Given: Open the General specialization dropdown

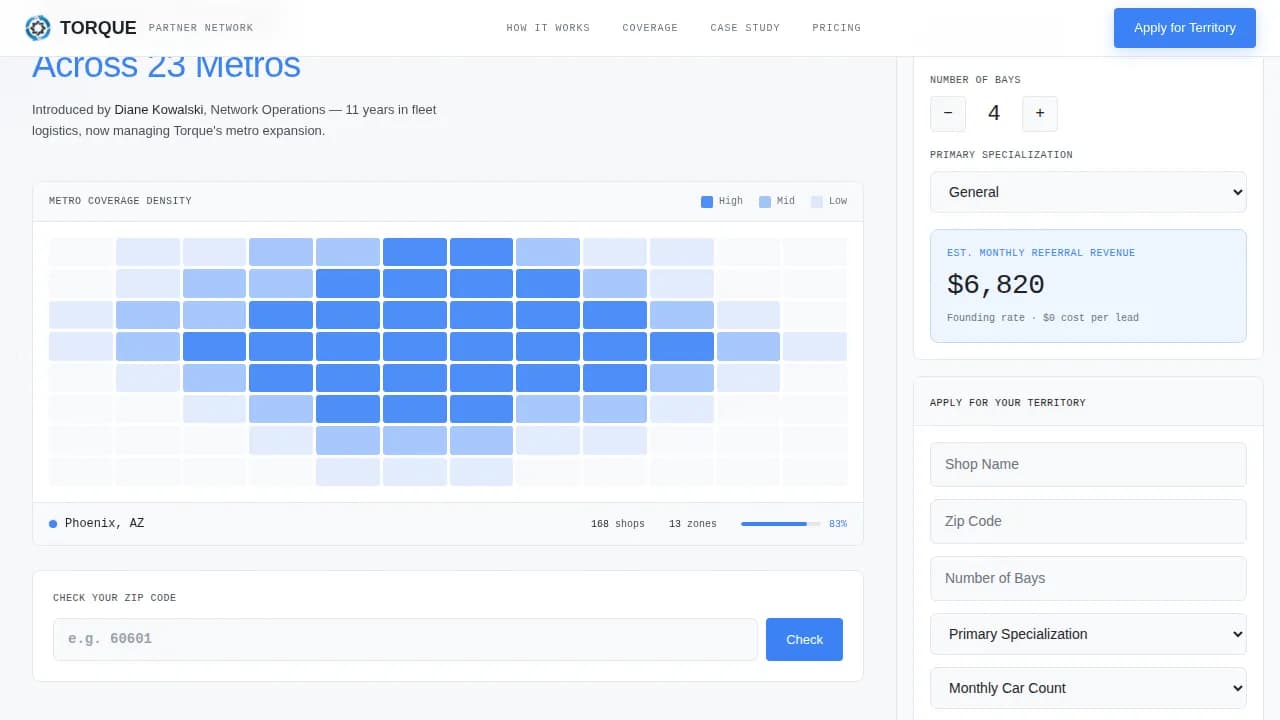Looking at the screenshot, I should tap(1088, 191).
